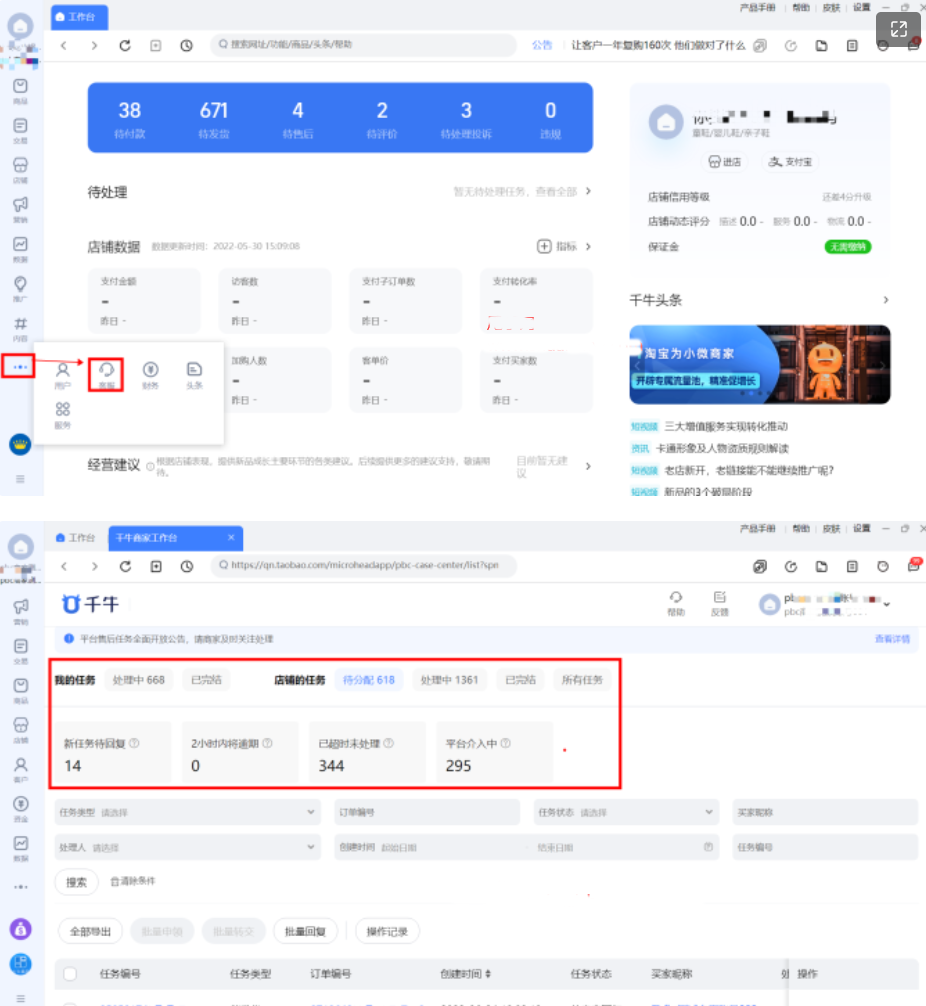
Task: Tick the select-all checkbox beside 任务编号
Action: click(70, 973)
